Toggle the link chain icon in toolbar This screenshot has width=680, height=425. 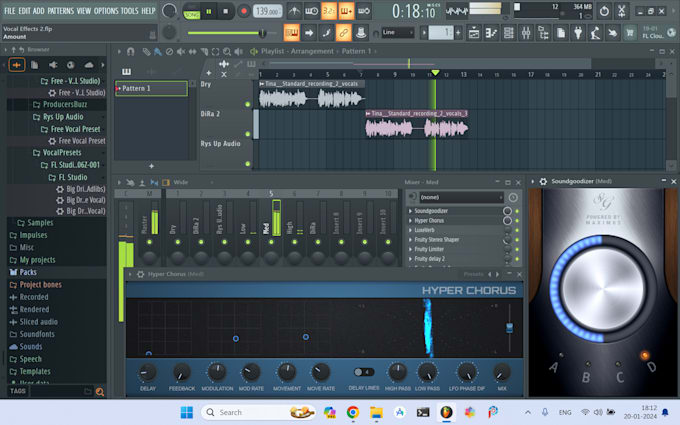(x=343, y=33)
